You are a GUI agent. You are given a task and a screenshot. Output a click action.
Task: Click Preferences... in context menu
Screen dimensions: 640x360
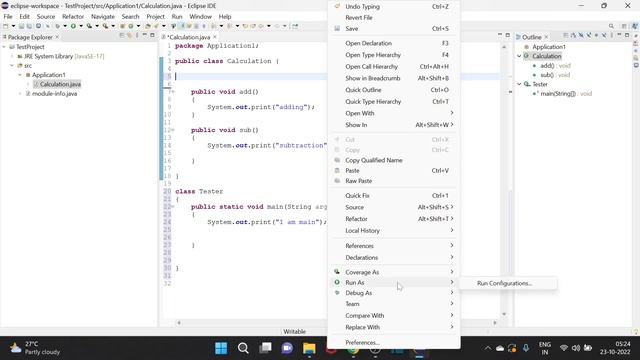(394, 342)
